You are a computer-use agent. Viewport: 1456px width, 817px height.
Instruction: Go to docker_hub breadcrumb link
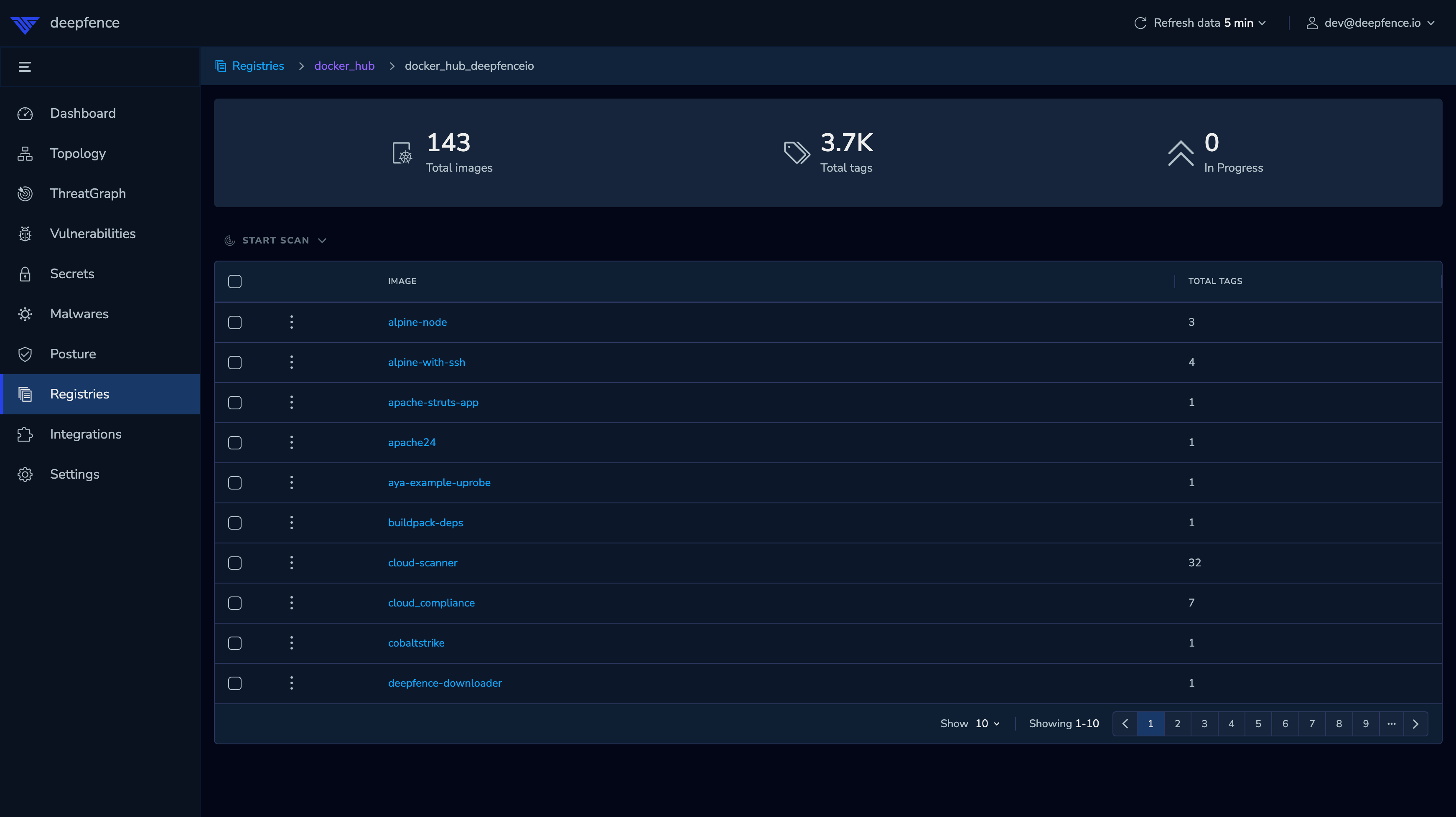[344, 66]
